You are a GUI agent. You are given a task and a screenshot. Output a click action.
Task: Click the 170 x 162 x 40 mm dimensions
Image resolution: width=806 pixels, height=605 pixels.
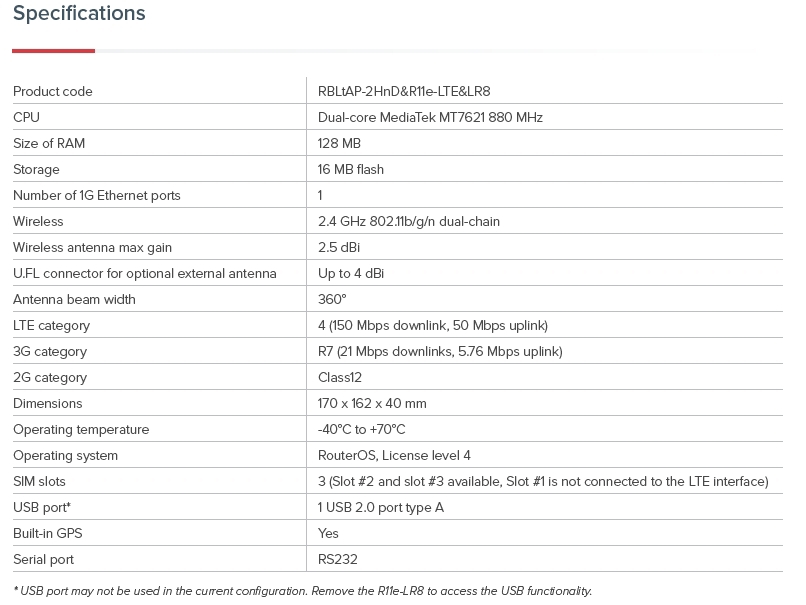[x=372, y=404]
